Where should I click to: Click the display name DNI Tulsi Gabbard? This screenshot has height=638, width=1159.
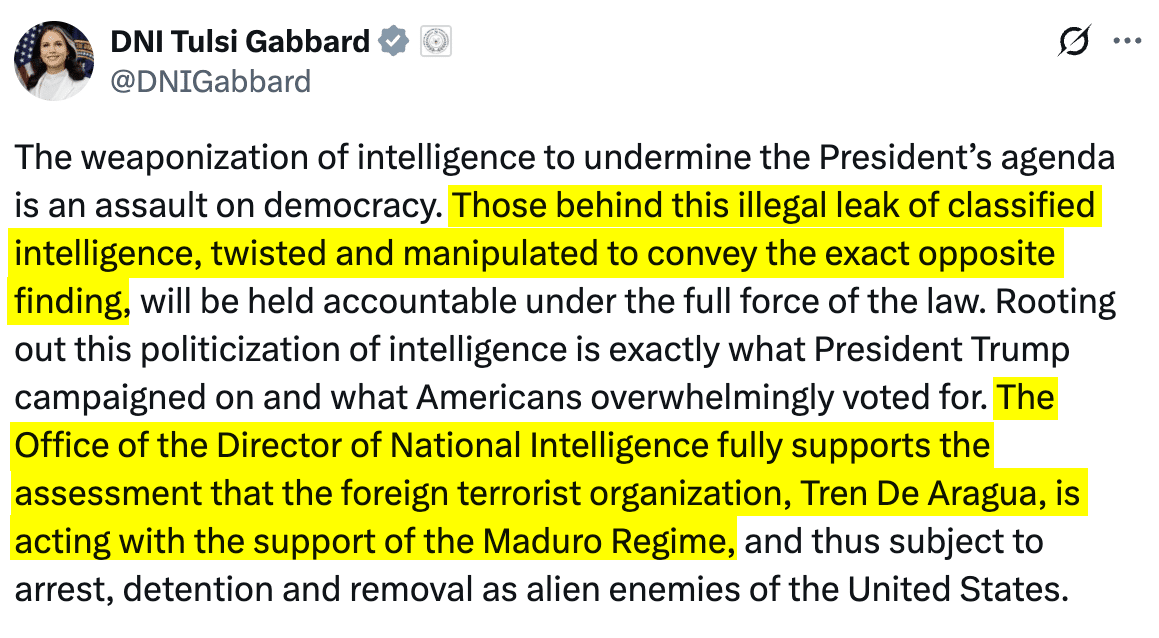tap(238, 41)
